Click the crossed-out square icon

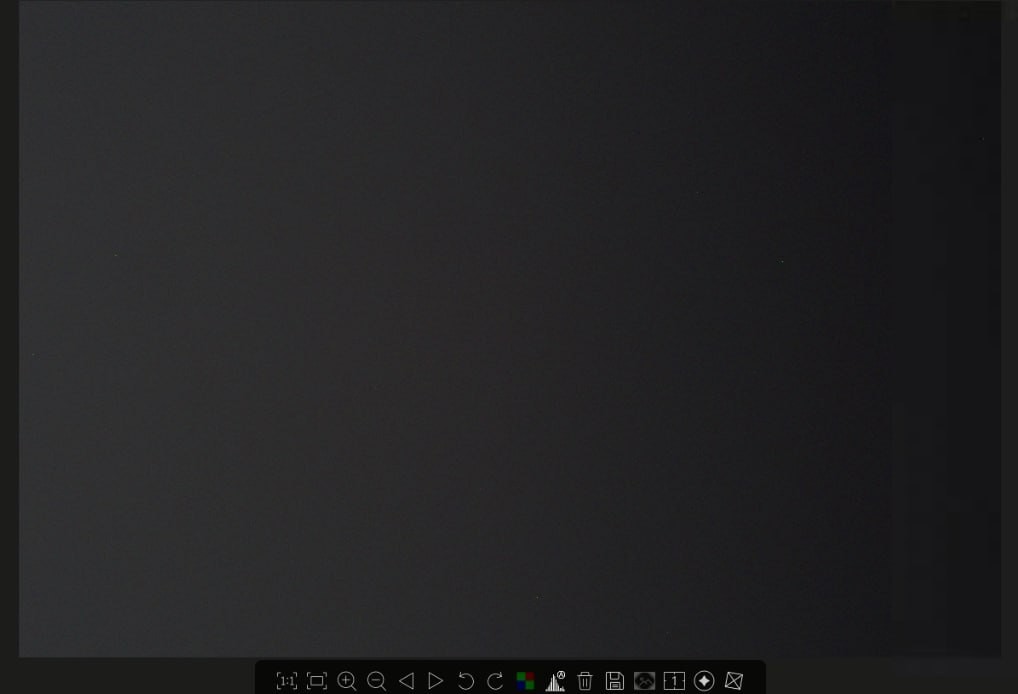click(734, 680)
